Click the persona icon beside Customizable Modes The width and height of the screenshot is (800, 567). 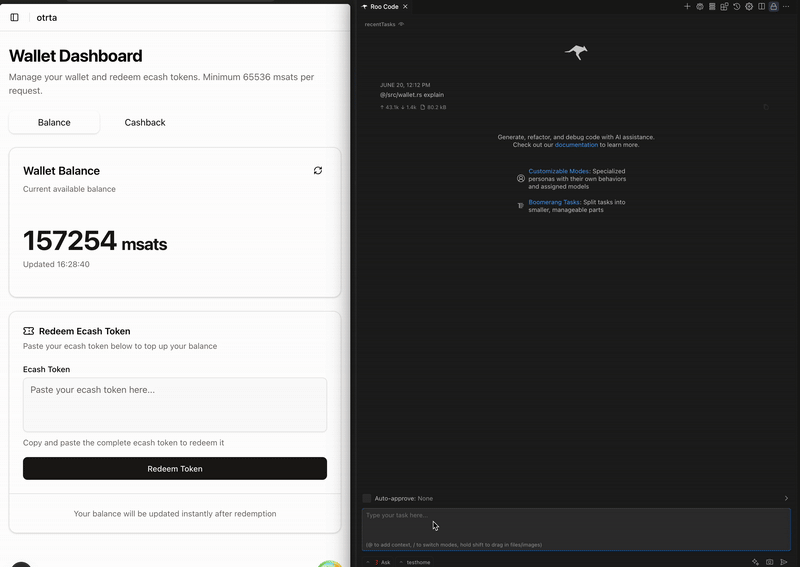pos(520,179)
